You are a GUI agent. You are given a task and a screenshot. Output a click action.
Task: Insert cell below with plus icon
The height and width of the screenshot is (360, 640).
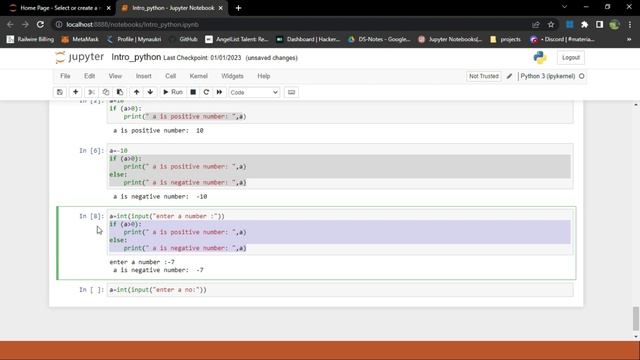pos(76,92)
